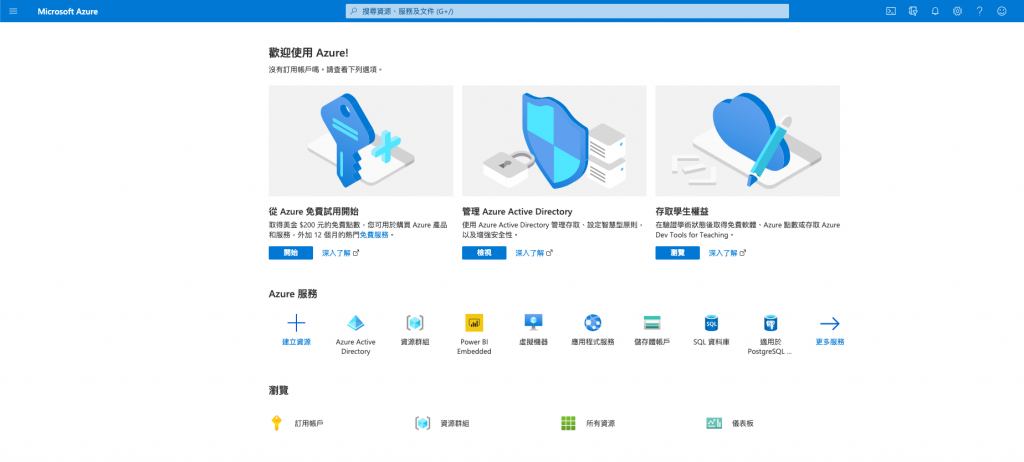Click the 檢視 button for Active Directory

(x=484, y=253)
